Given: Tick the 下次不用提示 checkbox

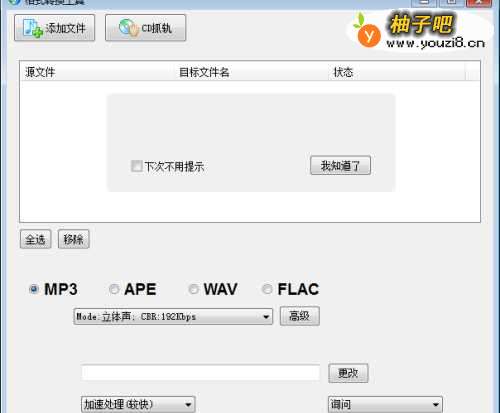Looking at the screenshot, I should [137, 166].
